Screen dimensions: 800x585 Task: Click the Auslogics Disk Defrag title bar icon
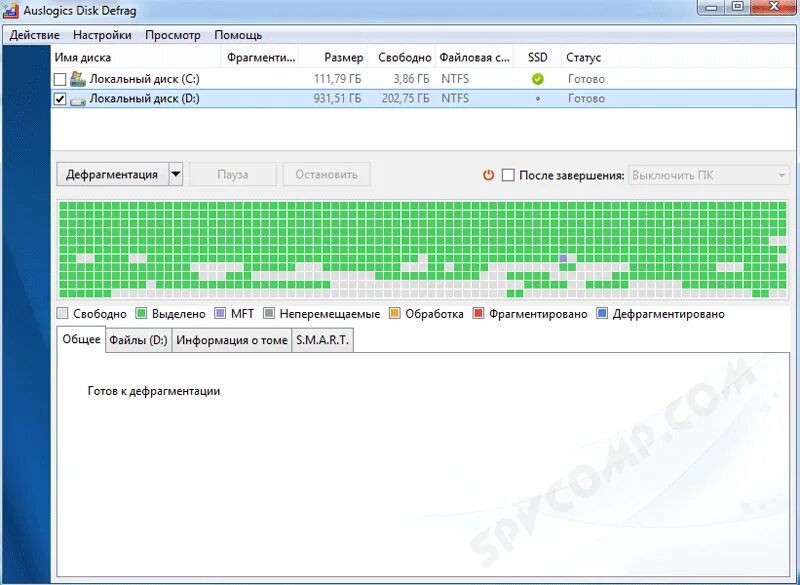click(10, 10)
